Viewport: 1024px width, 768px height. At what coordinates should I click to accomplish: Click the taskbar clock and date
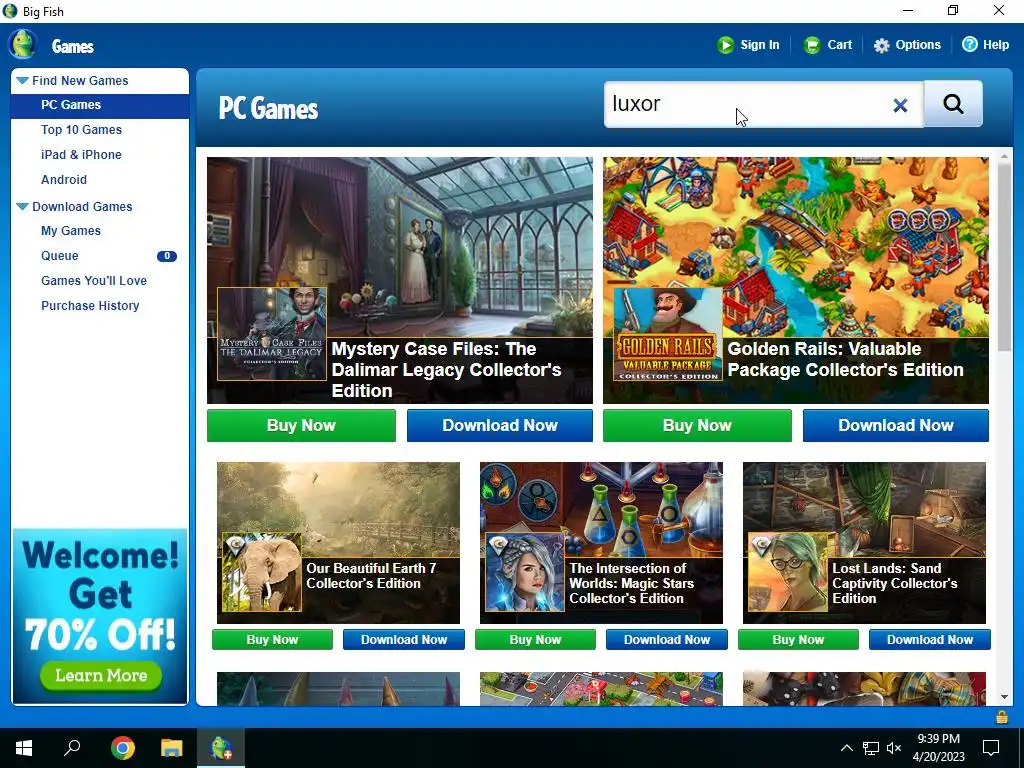coord(938,748)
